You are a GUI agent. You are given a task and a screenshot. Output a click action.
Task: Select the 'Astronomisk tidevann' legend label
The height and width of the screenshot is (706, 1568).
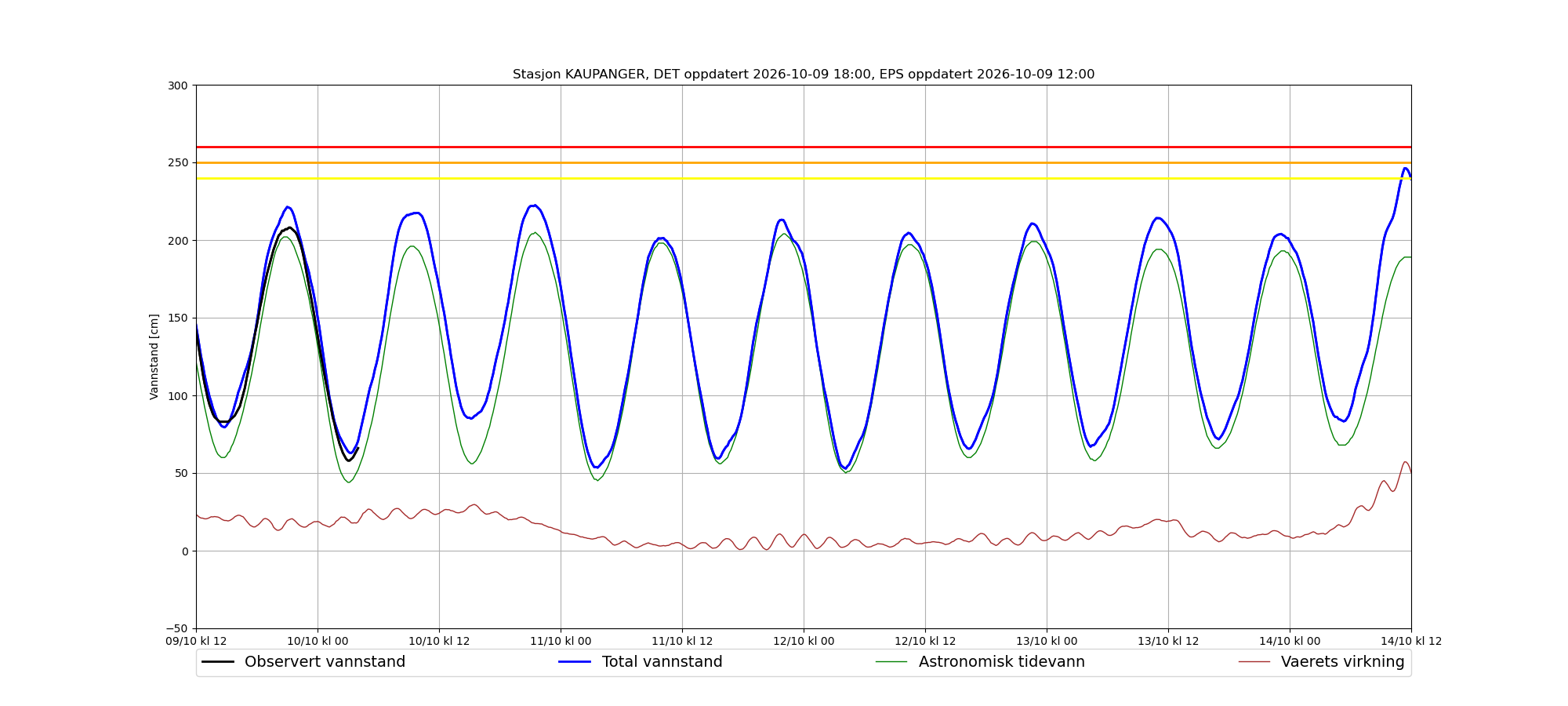pyautogui.click(x=1001, y=662)
